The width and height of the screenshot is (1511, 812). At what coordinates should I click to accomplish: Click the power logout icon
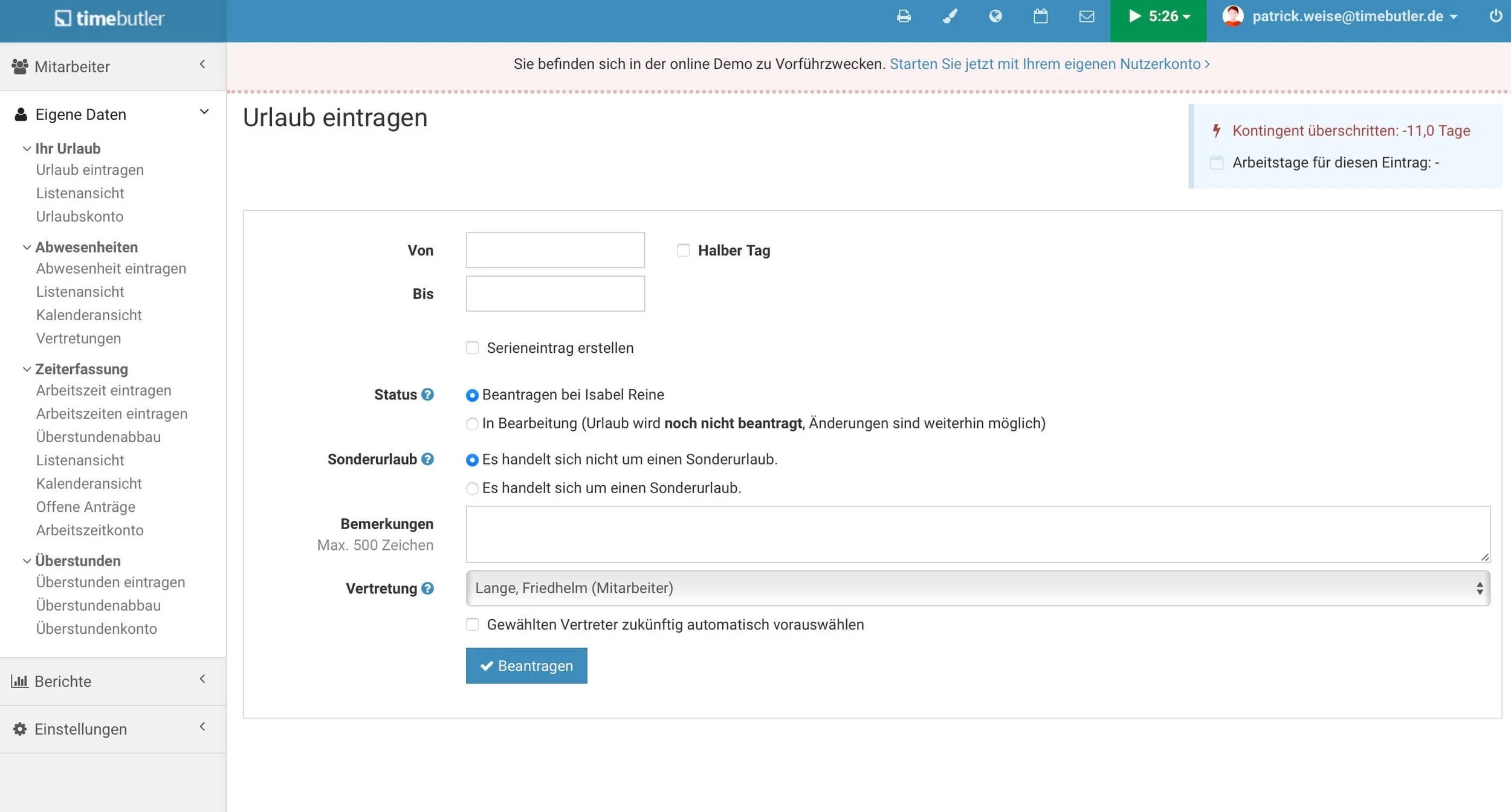1495,16
